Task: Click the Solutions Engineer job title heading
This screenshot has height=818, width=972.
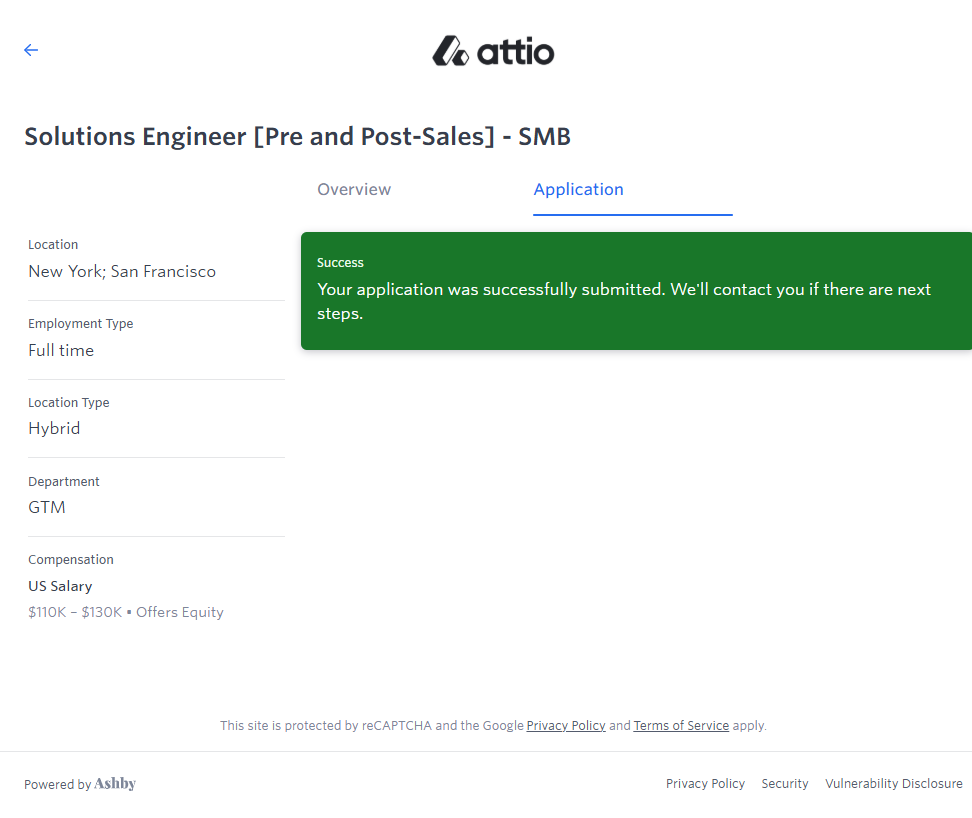Action: 297,137
